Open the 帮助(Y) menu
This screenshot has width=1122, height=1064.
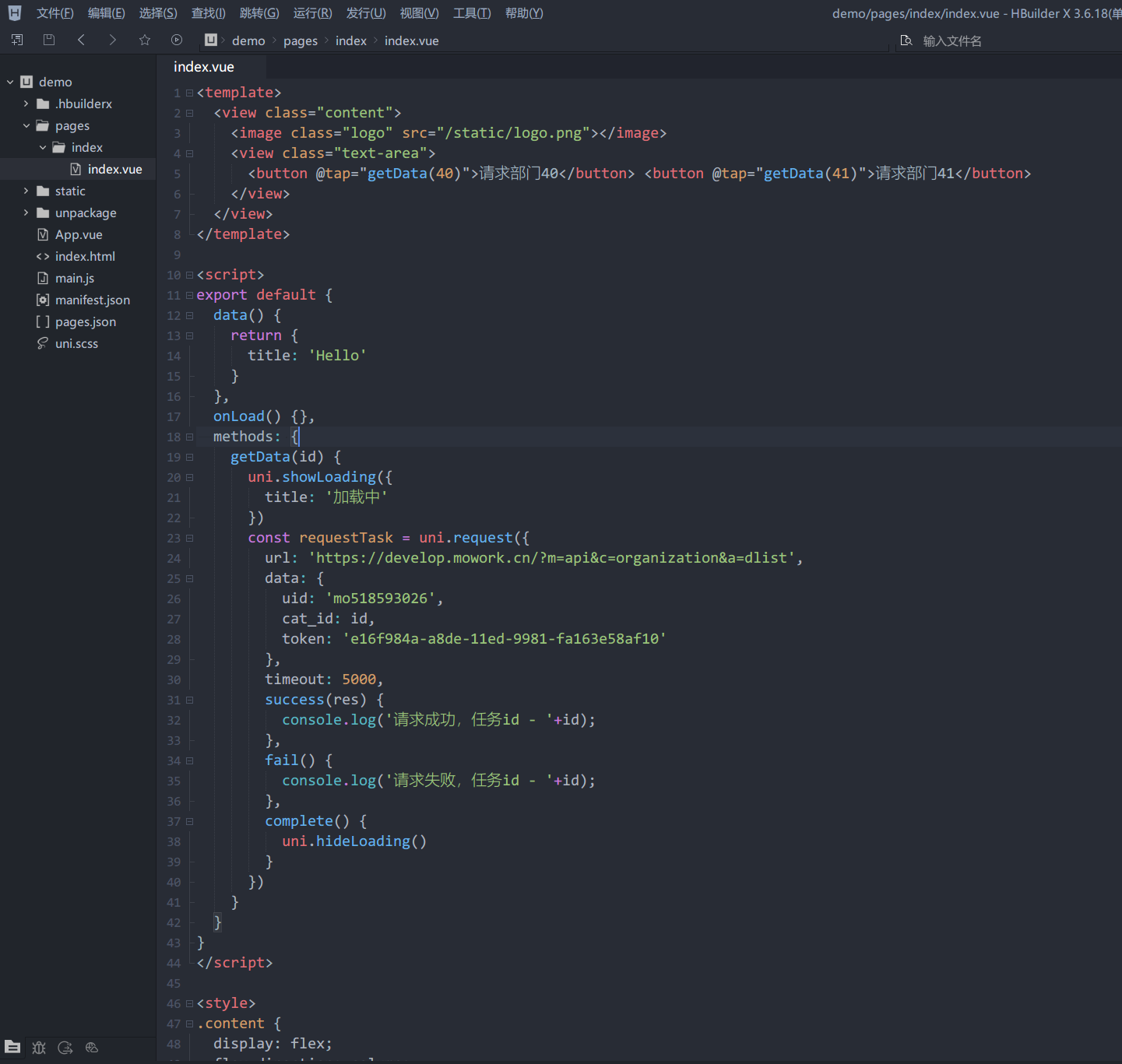click(x=524, y=13)
